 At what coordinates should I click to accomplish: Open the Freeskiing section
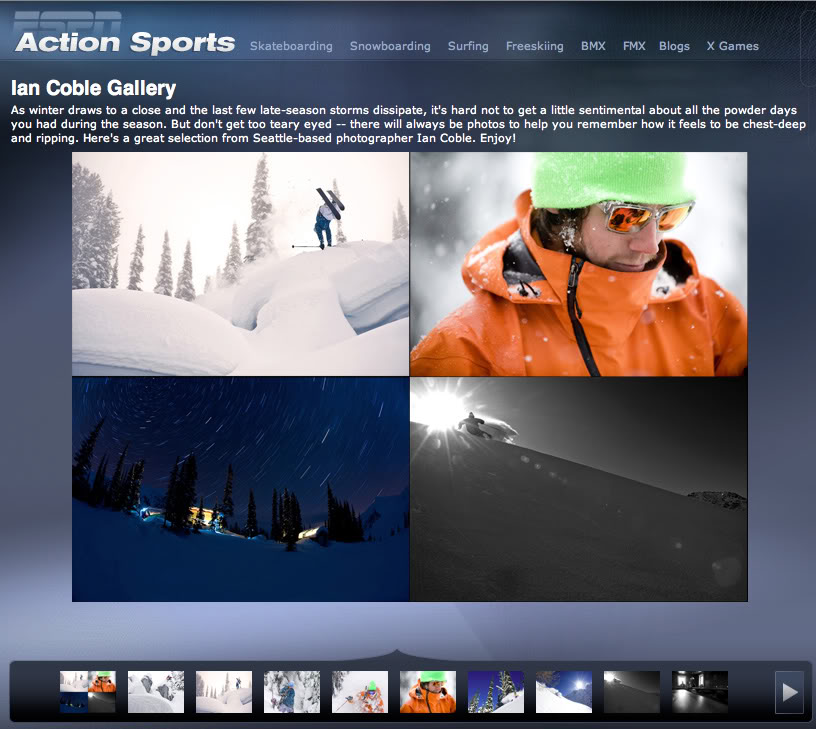(x=534, y=46)
